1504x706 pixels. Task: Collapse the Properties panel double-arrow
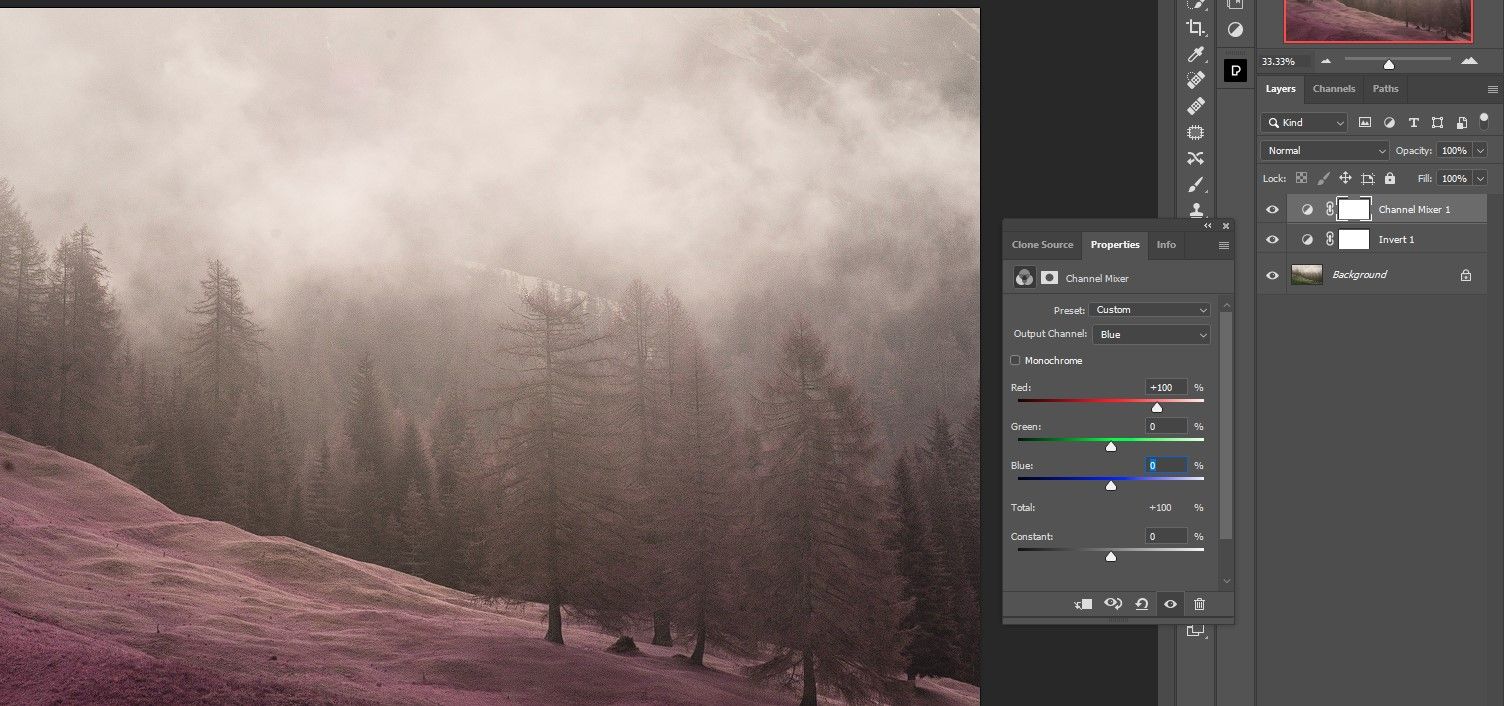coord(1207,226)
